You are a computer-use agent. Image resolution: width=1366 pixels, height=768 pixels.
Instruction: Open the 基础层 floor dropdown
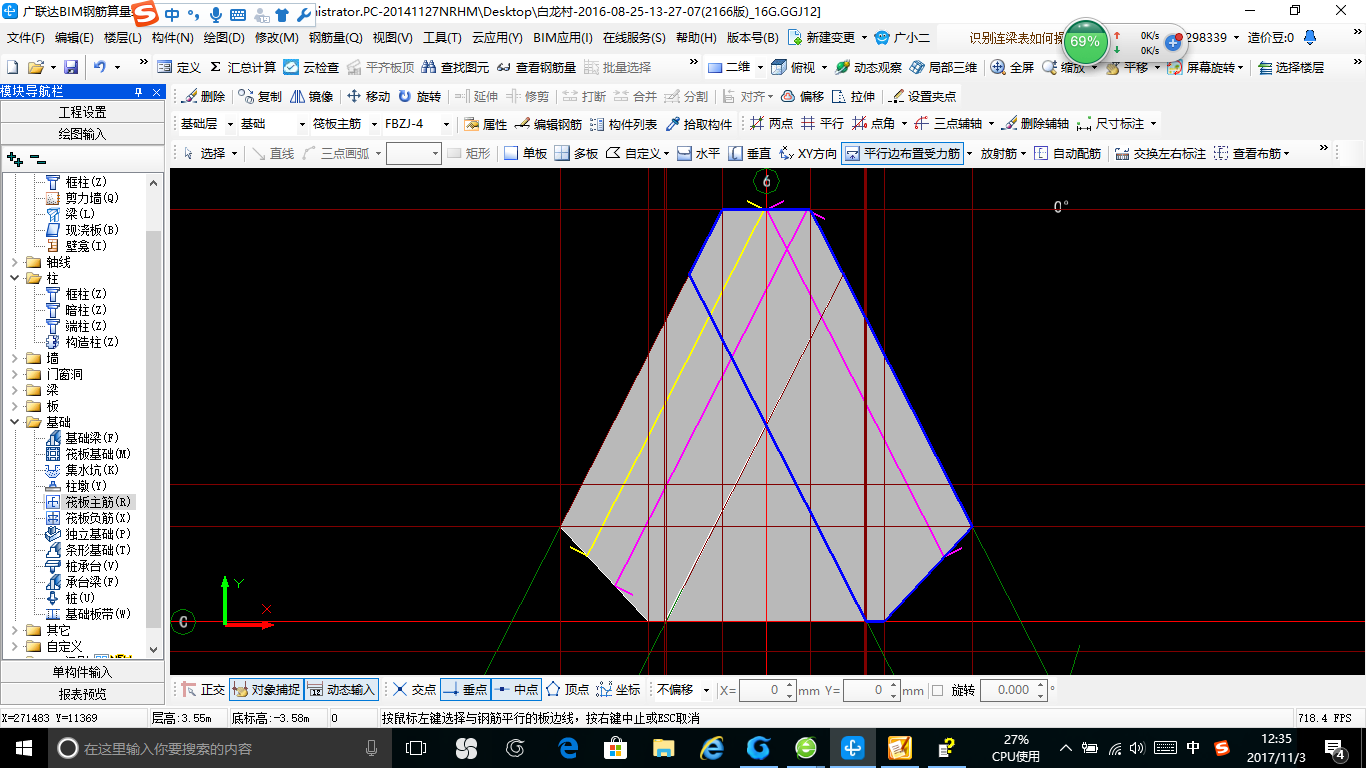tap(230, 124)
